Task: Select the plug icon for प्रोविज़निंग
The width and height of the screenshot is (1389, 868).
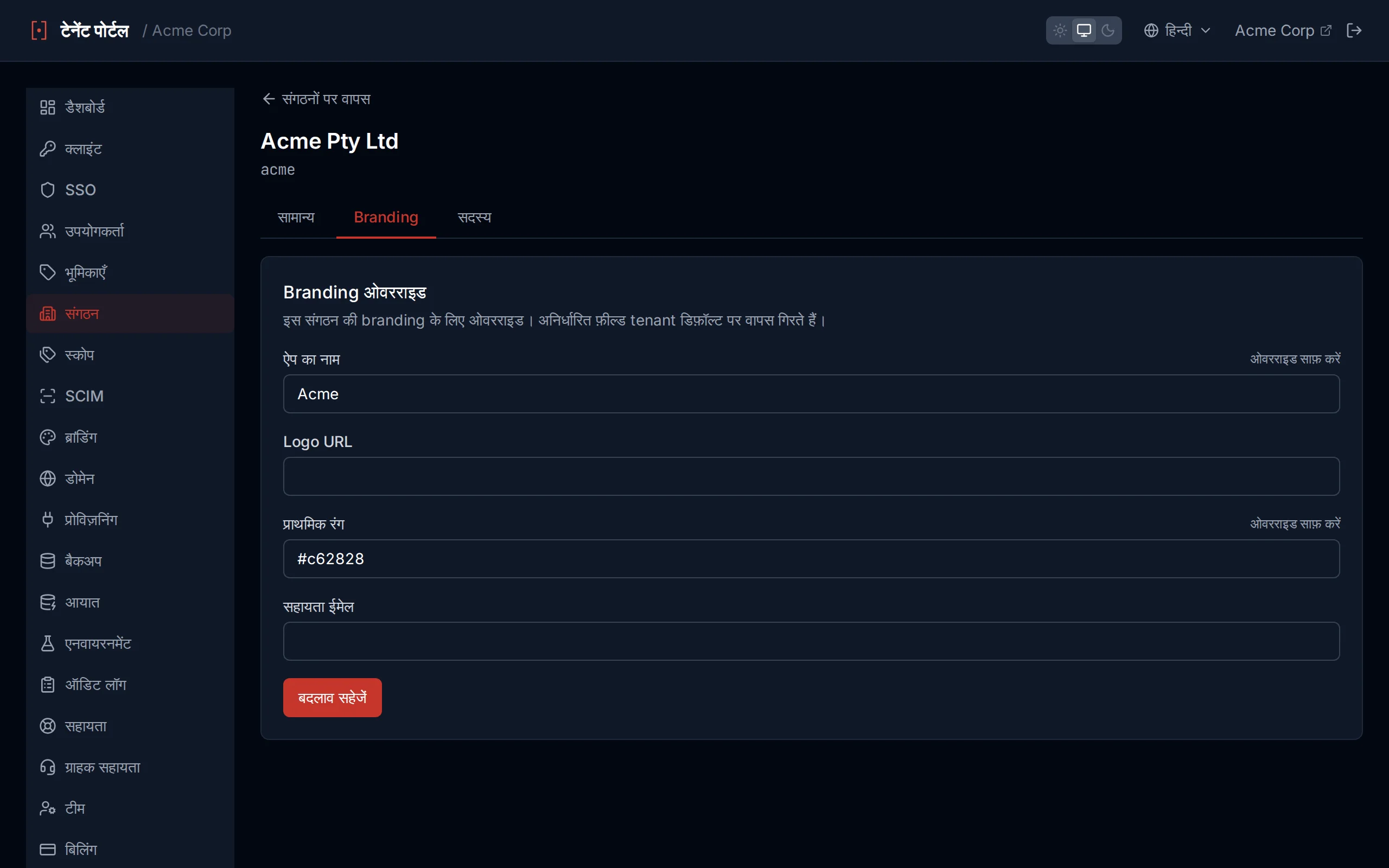Action: (x=48, y=520)
